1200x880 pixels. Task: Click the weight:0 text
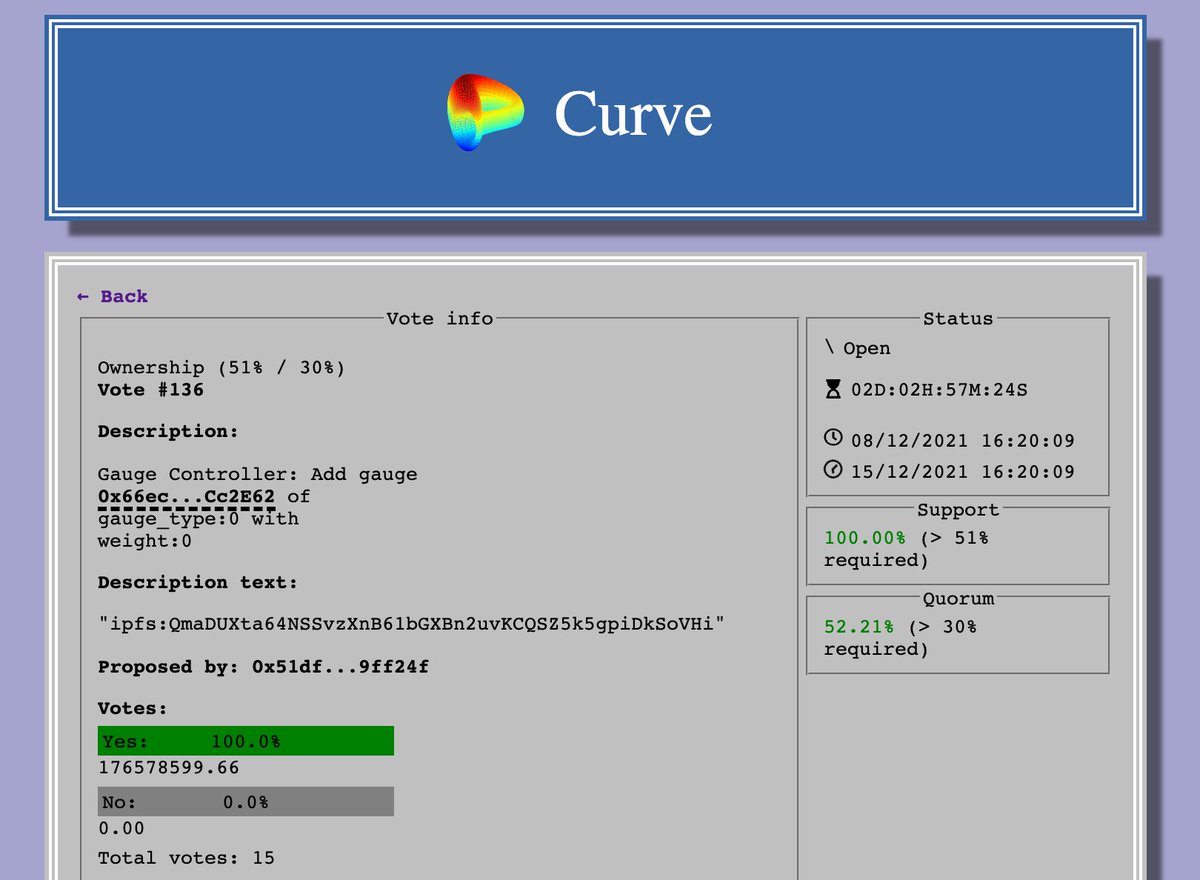[x=145, y=541]
